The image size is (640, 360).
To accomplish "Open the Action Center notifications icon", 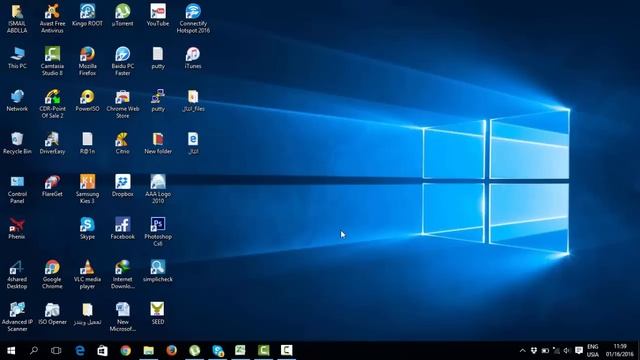I will (x=579, y=351).
